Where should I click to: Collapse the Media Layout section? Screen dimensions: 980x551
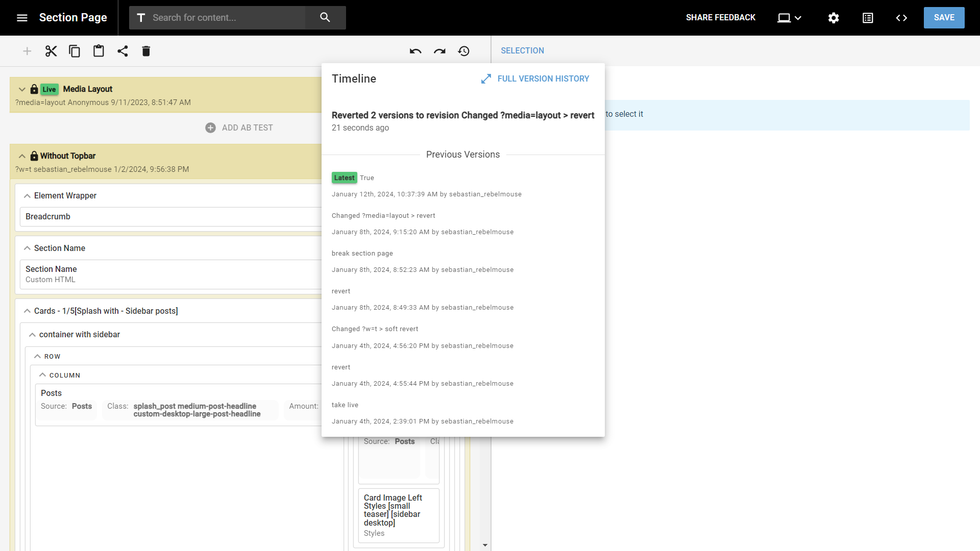point(22,89)
